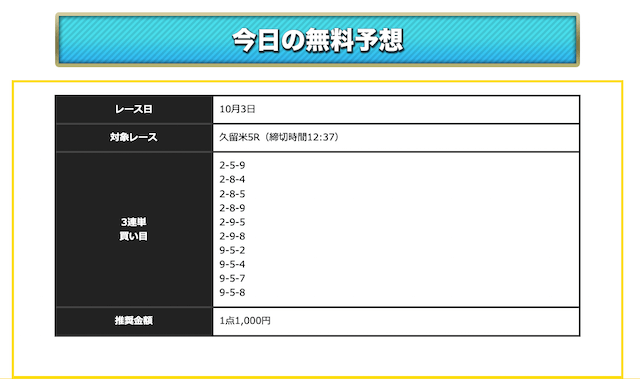This screenshot has width=640, height=379.
Task: Select the 対象レース header cell
Action: 134,137
